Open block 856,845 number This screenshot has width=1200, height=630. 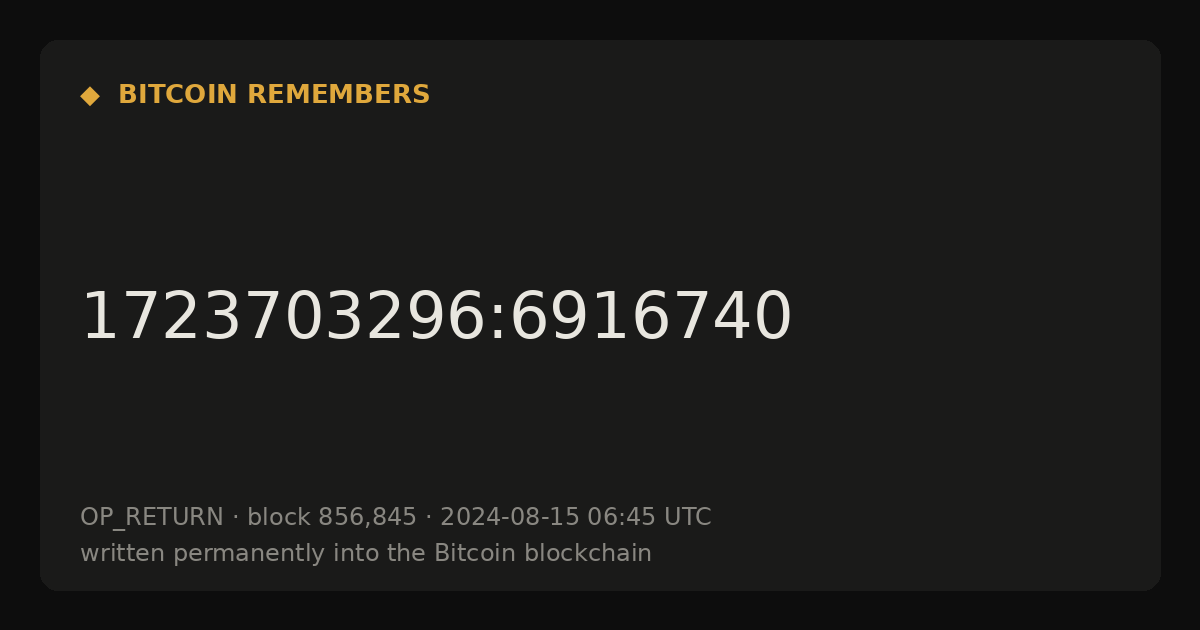[367, 517]
